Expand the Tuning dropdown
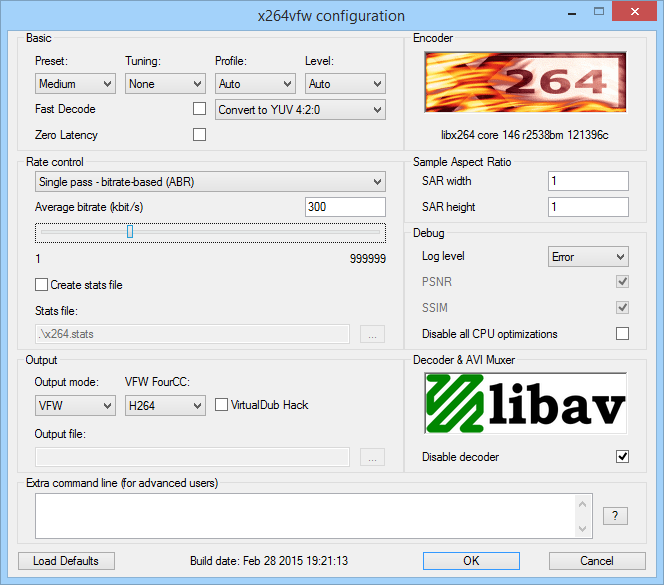Image resolution: width=664 pixels, height=585 pixels. [165, 84]
